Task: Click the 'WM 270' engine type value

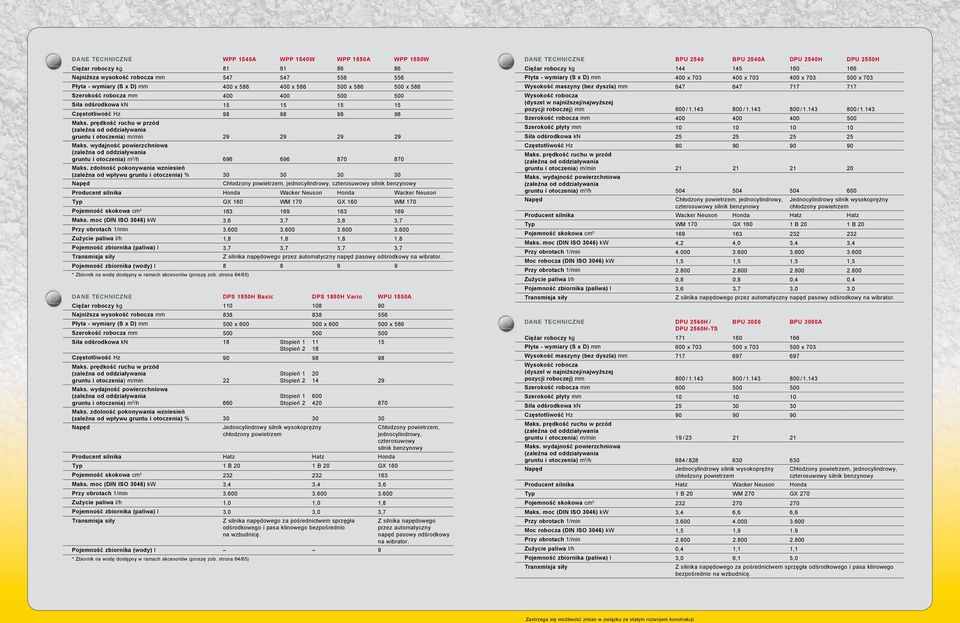Action: [743, 494]
